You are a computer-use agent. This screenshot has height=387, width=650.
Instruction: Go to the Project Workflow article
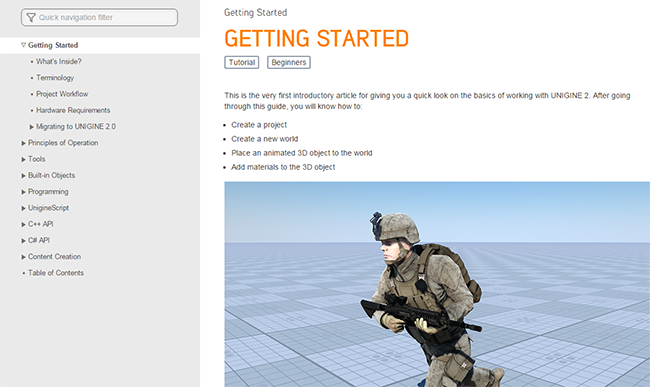pos(62,94)
